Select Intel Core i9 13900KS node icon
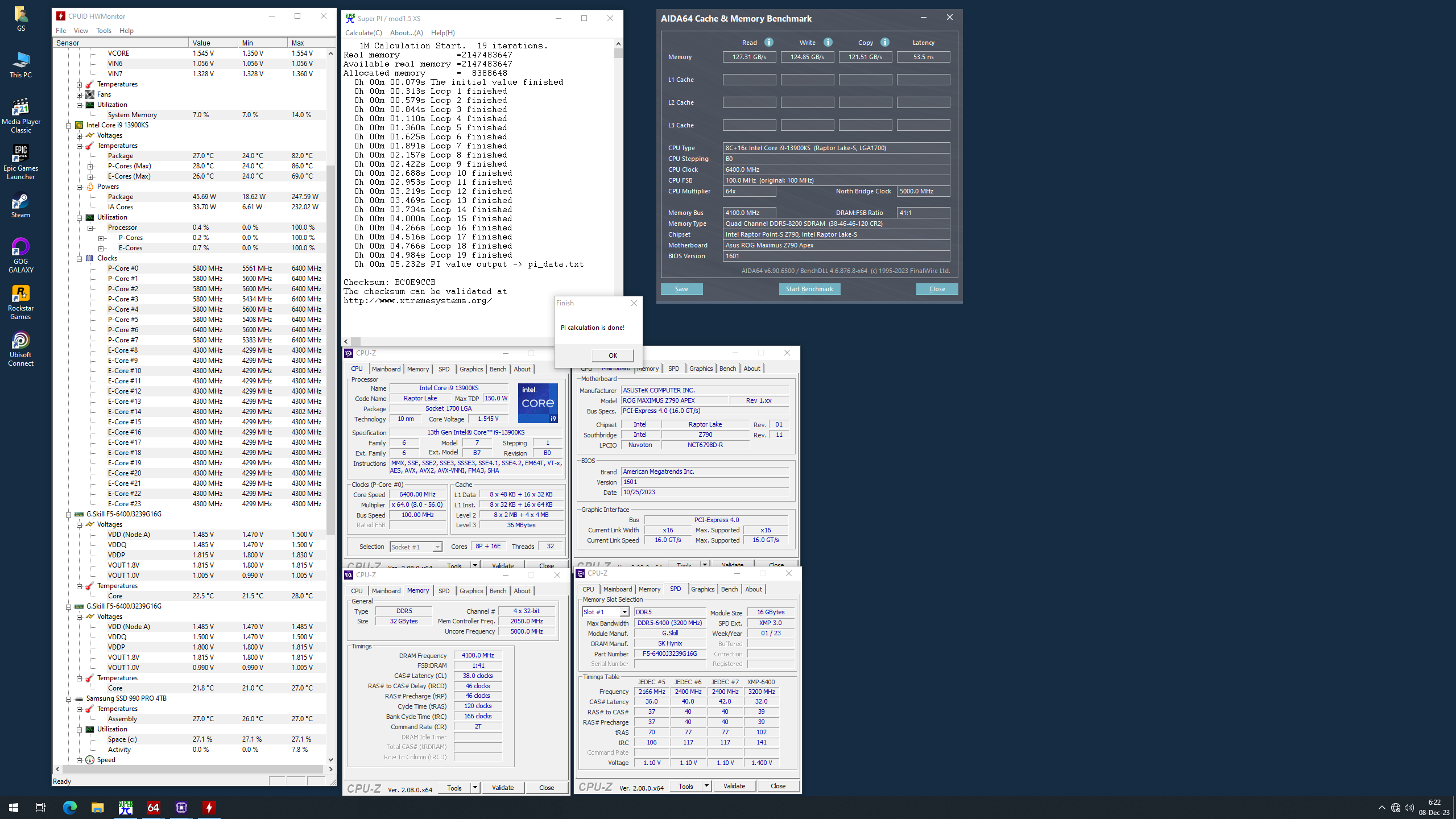Image resolution: width=1456 pixels, height=819 pixels. tap(79, 125)
